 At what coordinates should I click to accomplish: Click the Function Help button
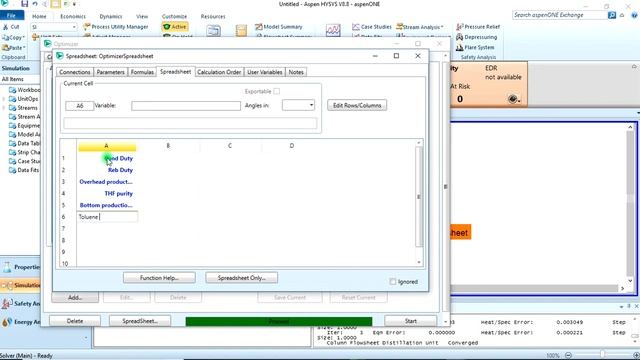click(x=159, y=278)
